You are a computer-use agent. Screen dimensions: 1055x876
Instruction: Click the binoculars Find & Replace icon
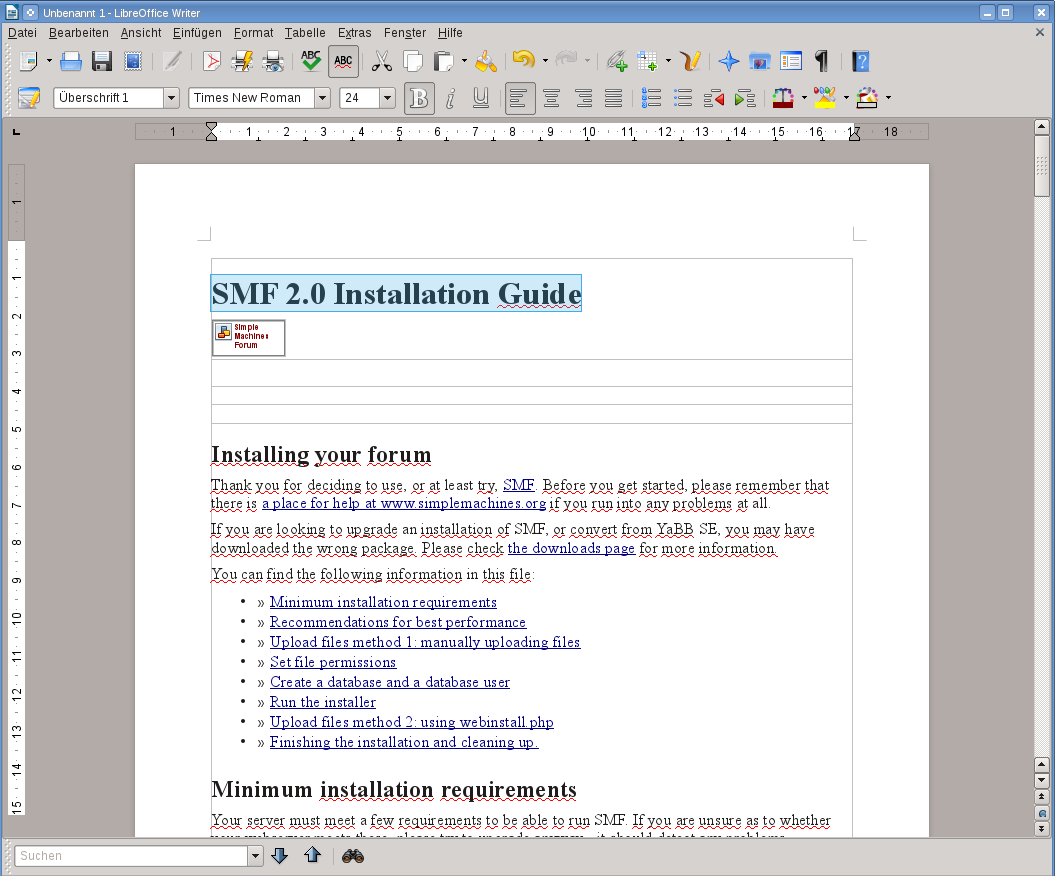click(352, 856)
